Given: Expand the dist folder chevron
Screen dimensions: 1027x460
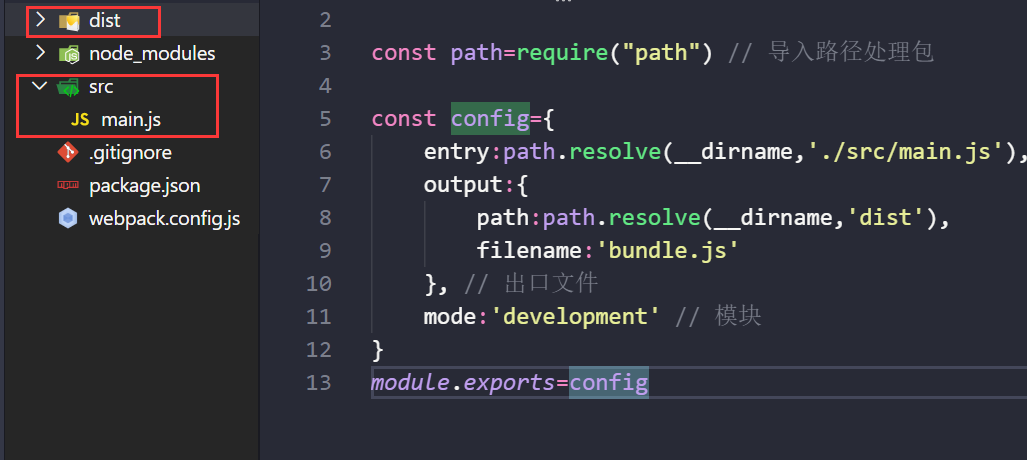Looking at the screenshot, I should pos(41,20).
